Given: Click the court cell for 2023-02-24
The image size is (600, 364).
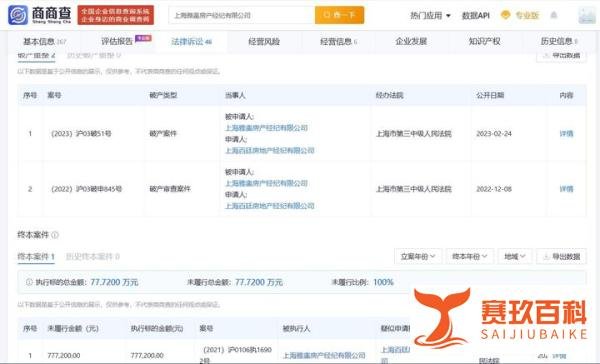Looking at the screenshot, I should (414, 134).
